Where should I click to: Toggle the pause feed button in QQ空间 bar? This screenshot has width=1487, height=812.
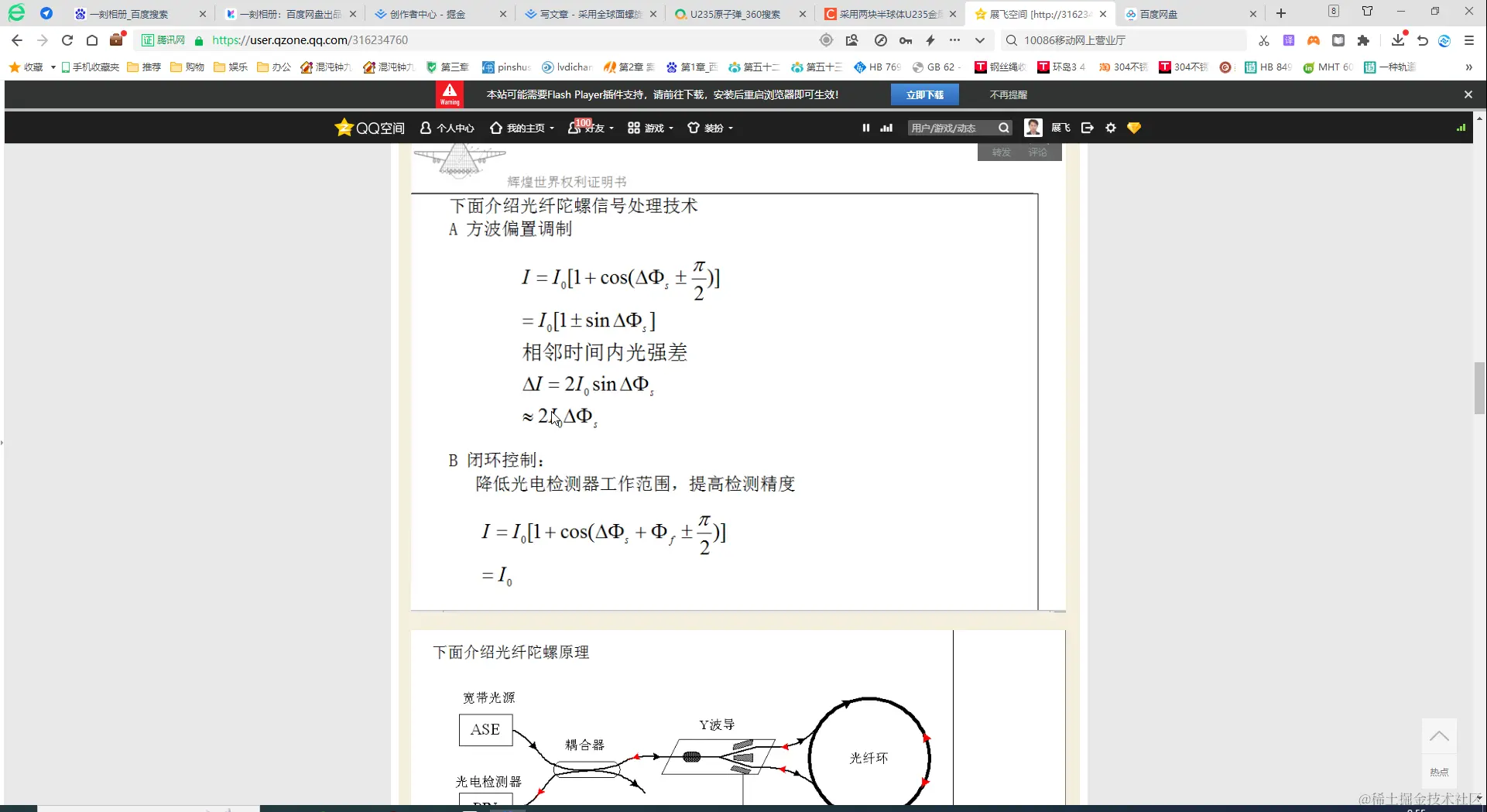pyautogui.click(x=865, y=128)
